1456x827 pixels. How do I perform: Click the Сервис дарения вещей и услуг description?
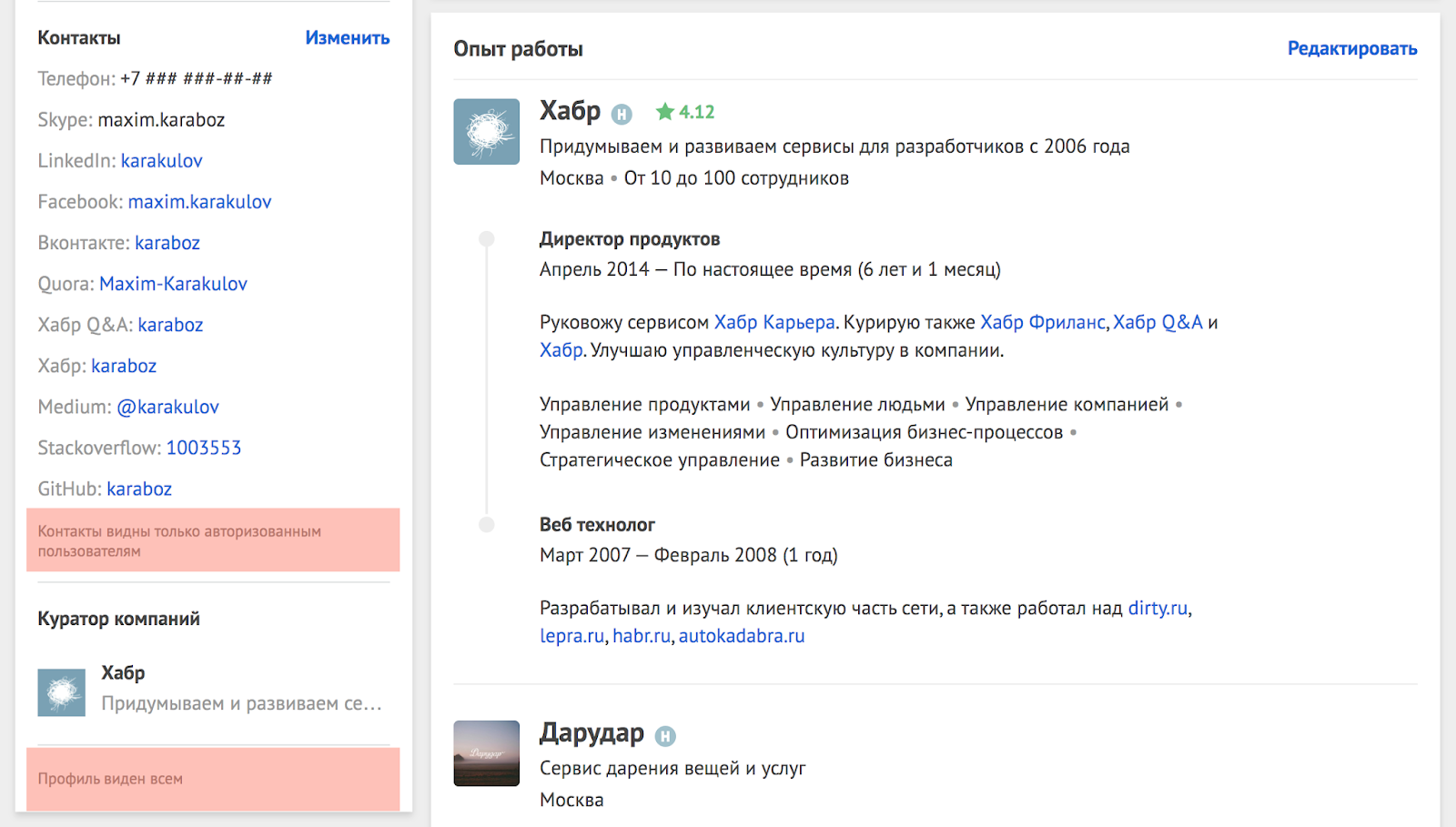(672, 769)
